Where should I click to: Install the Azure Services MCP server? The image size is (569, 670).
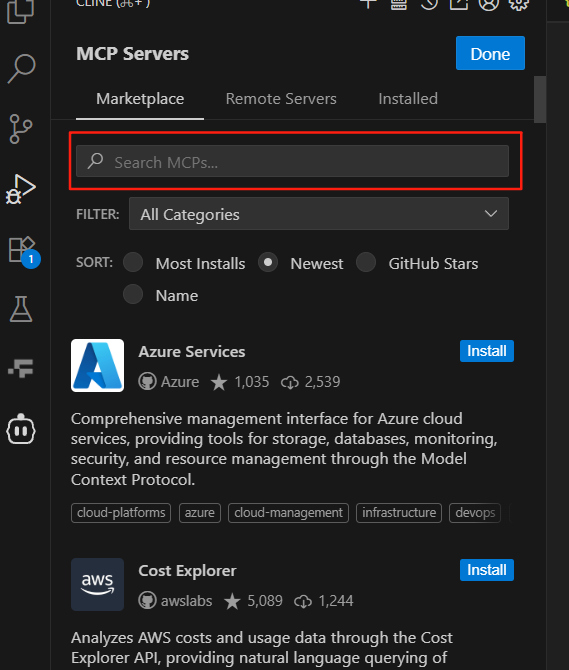(487, 351)
